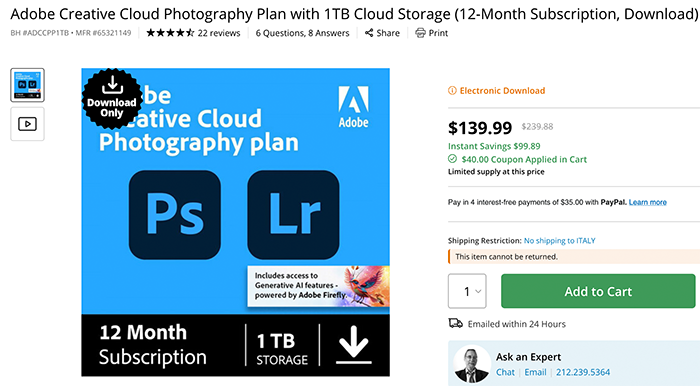Open the product video thumbnail
The width and height of the screenshot is (700, 386).
tap(27, 124)
